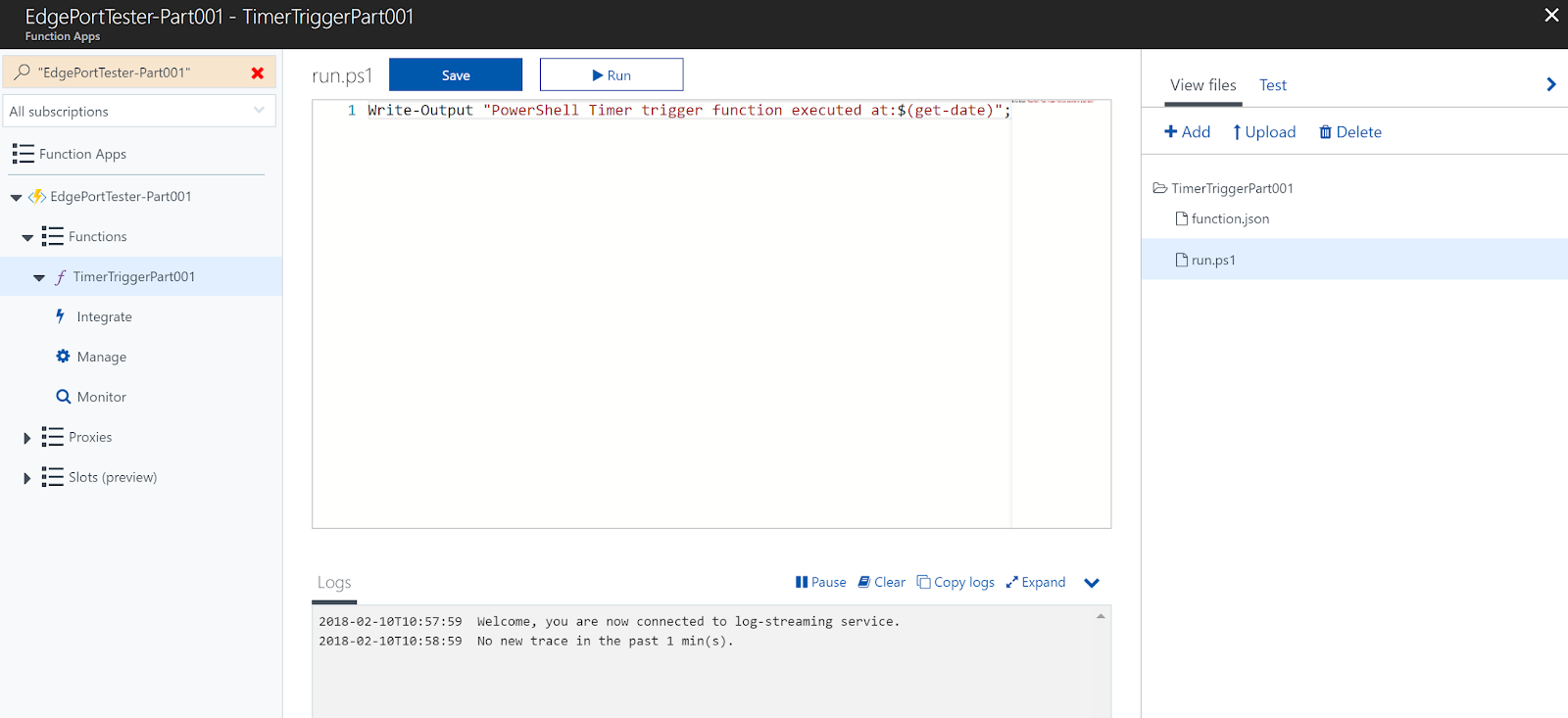
Task: Delete the selected file
Action: pyautogui.click(x=1350, y=132)
